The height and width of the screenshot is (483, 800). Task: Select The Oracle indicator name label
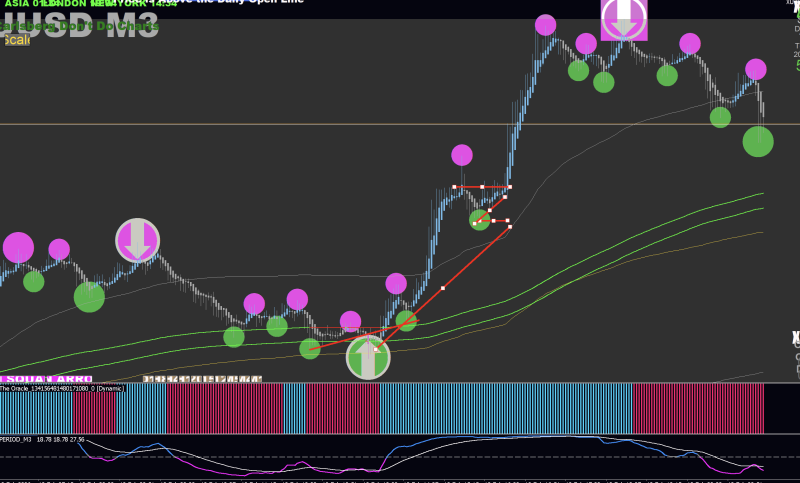(x=62, y=389)
